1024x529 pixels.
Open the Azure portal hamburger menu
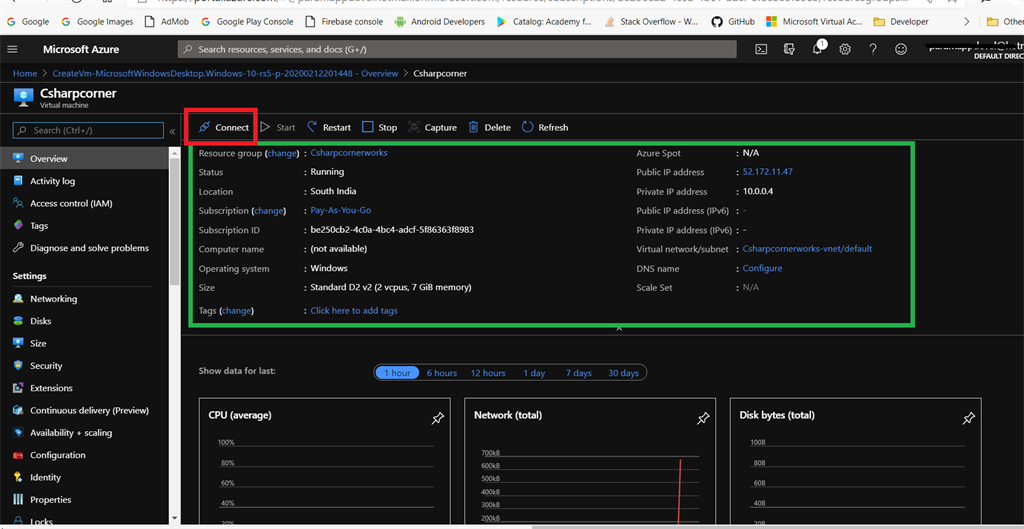(12, 50)
